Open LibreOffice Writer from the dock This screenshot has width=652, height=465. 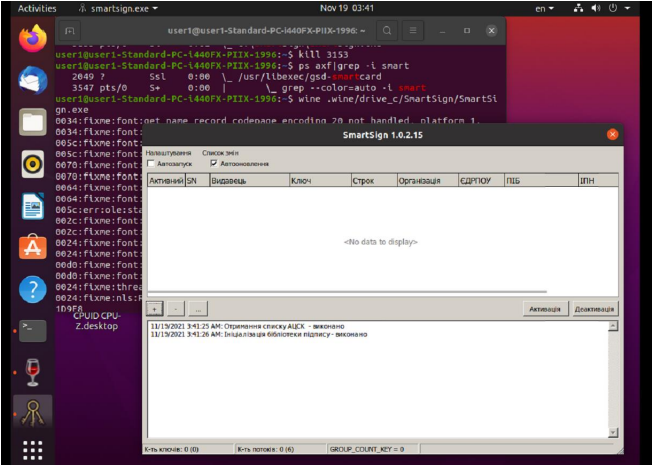33,205
